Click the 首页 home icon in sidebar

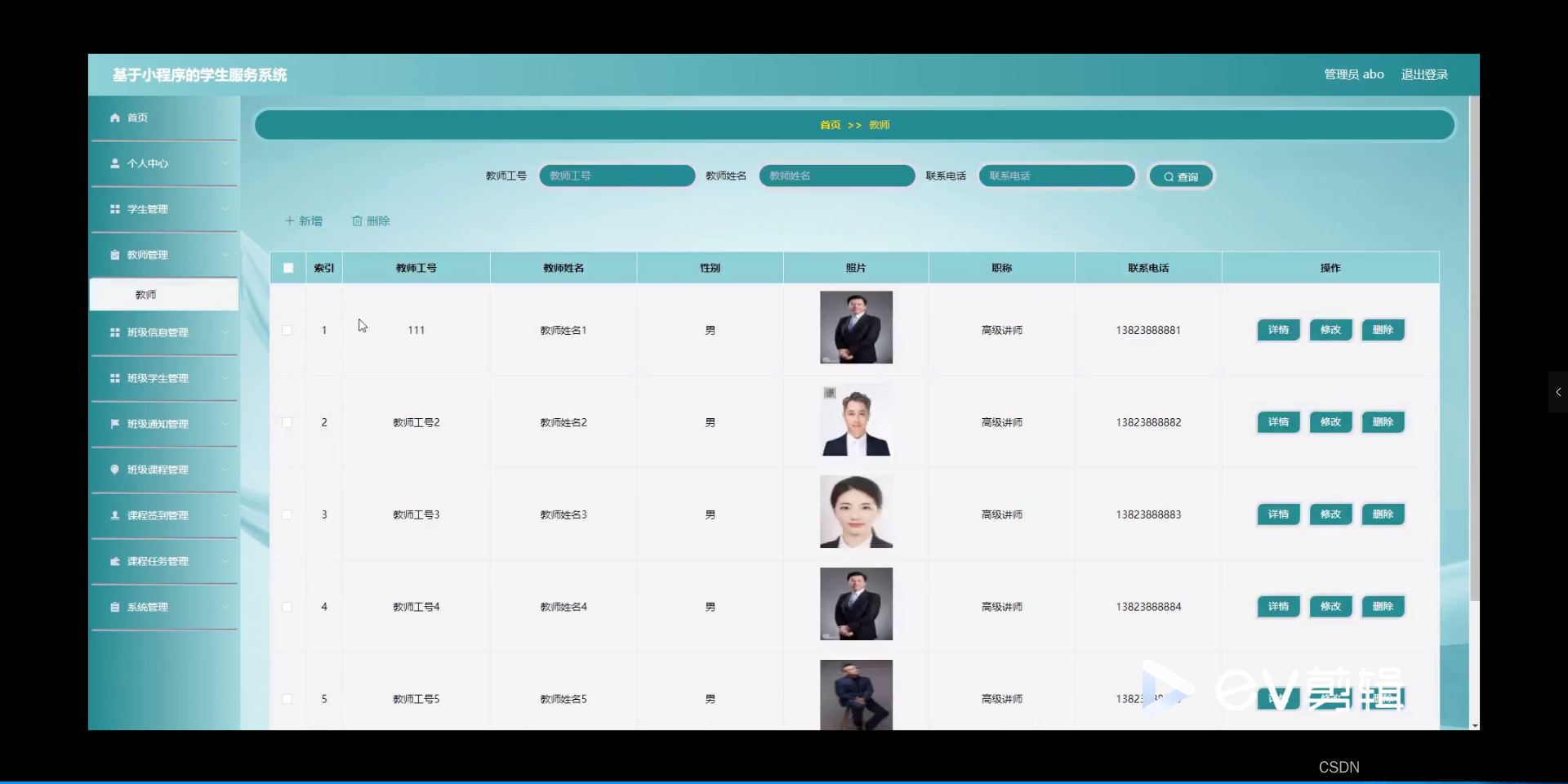click(x=115, y=118)
